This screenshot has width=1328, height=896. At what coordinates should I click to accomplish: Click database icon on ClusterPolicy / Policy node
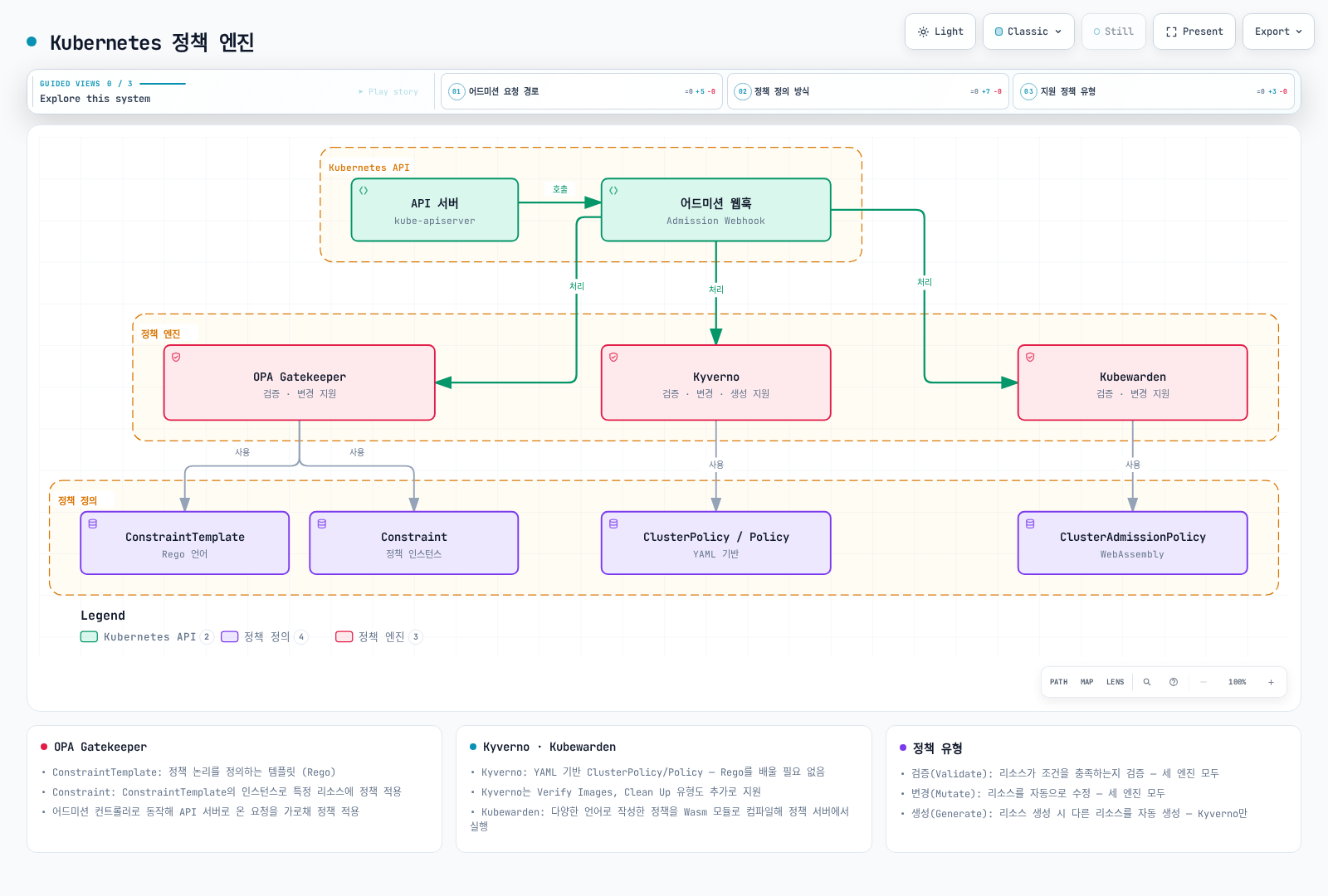click(613, 524)
